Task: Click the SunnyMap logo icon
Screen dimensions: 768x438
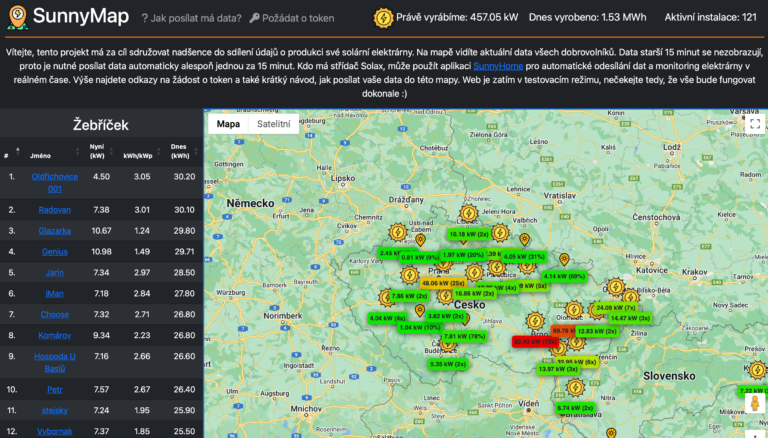Action: pyautogui.click(x=17, y=17)
